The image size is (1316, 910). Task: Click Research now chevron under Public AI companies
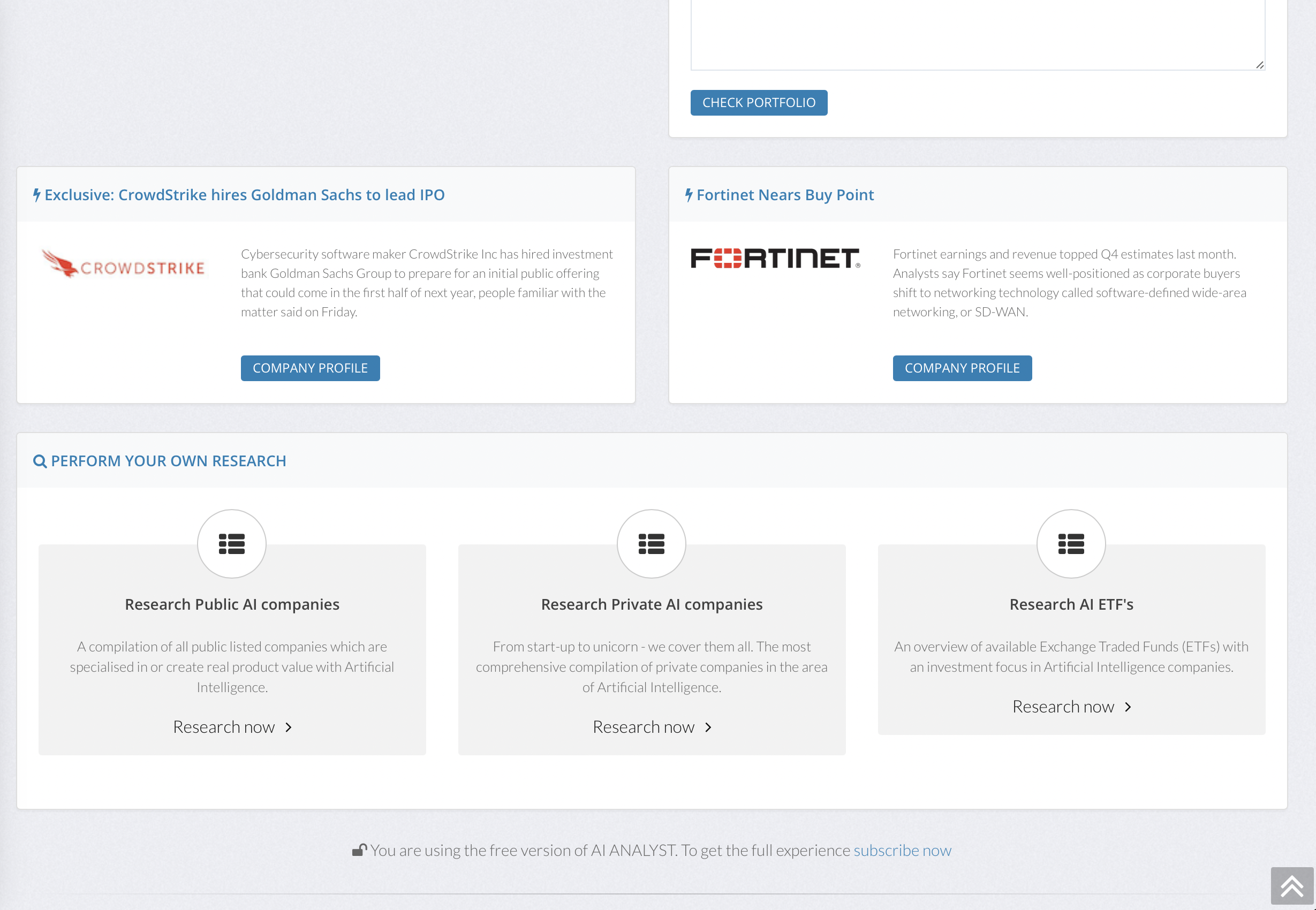click(x=289, y=727)
